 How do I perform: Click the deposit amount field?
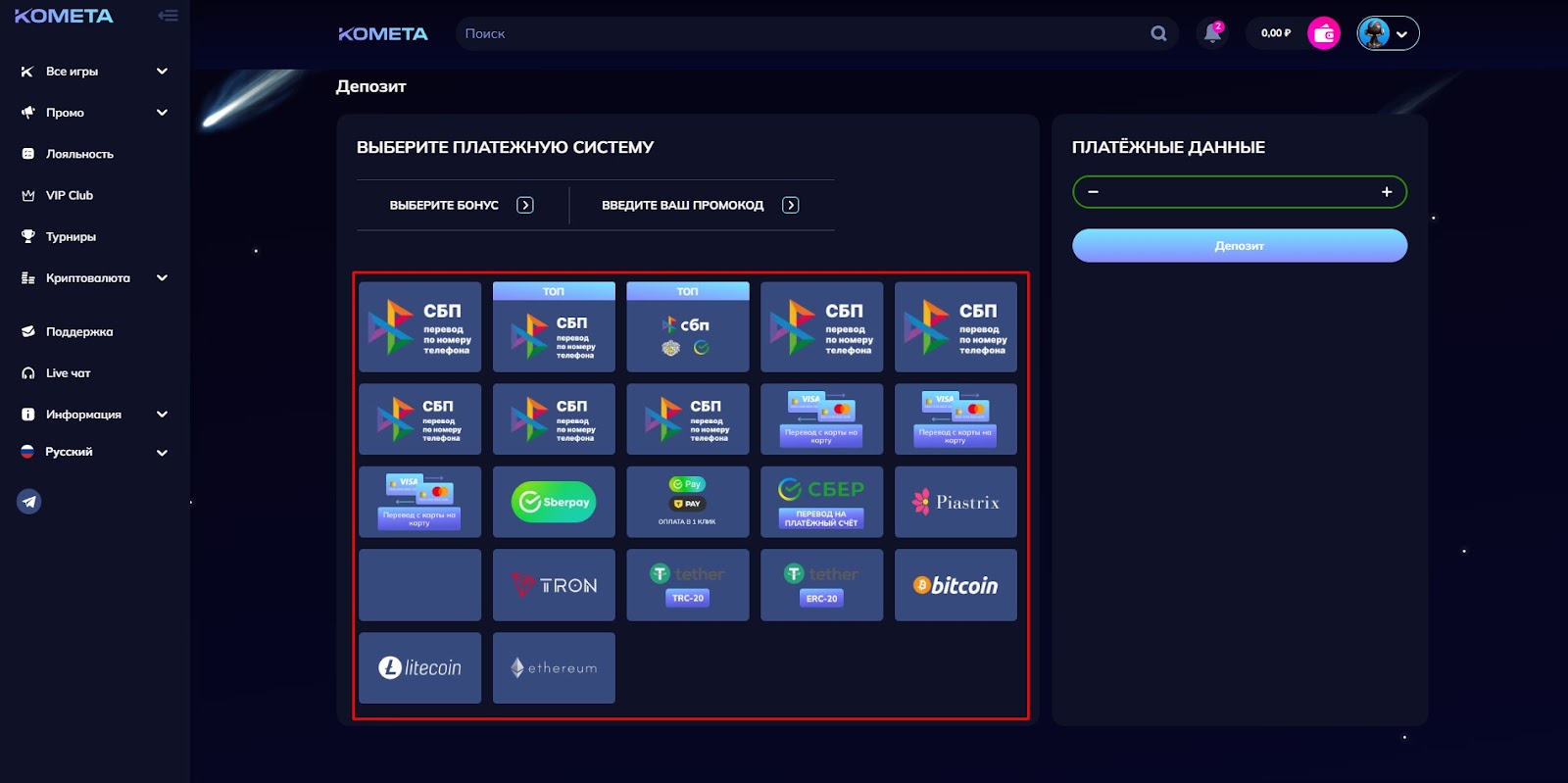pos(1240,192)
